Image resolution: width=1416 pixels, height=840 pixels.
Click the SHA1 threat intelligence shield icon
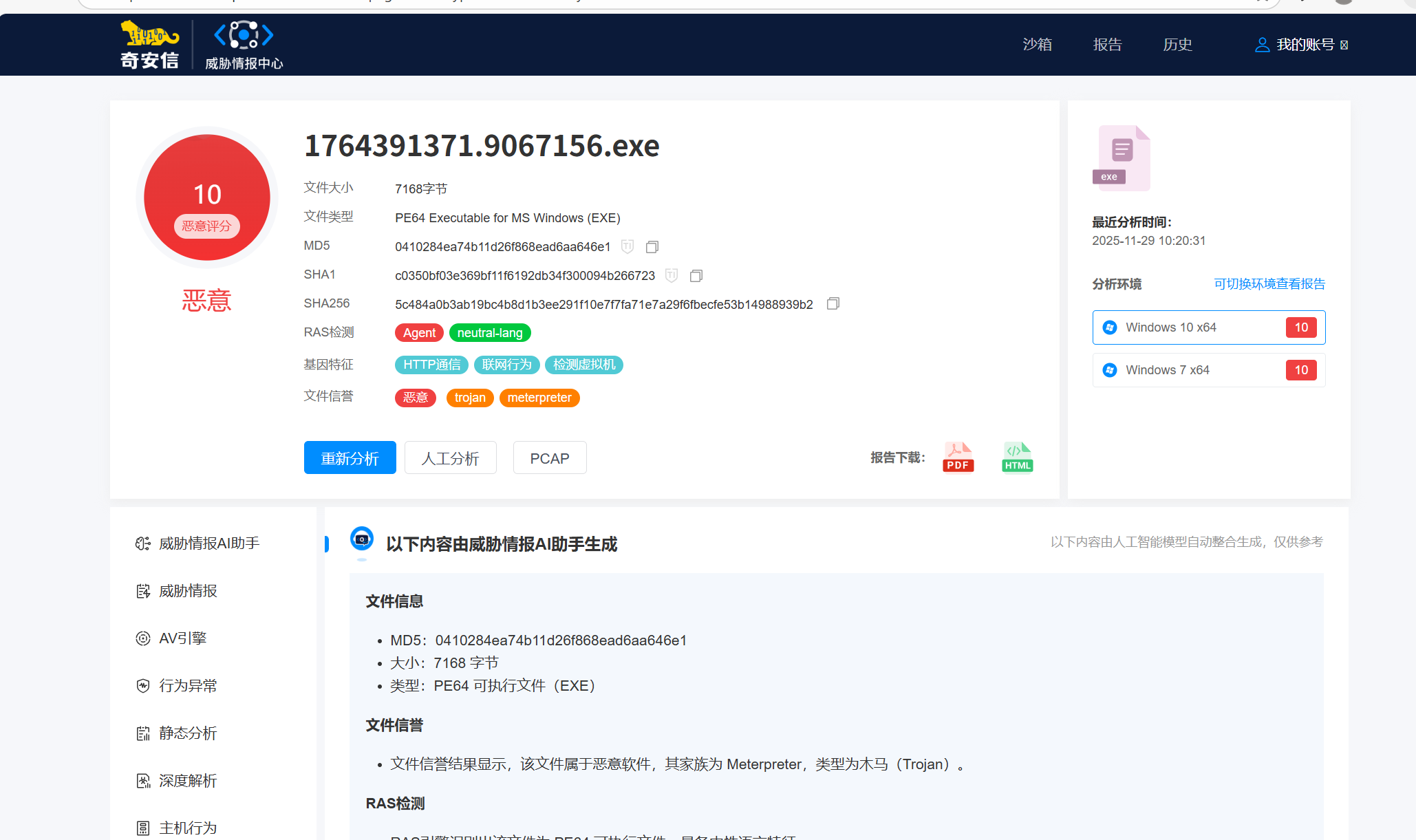click(672, 275)
